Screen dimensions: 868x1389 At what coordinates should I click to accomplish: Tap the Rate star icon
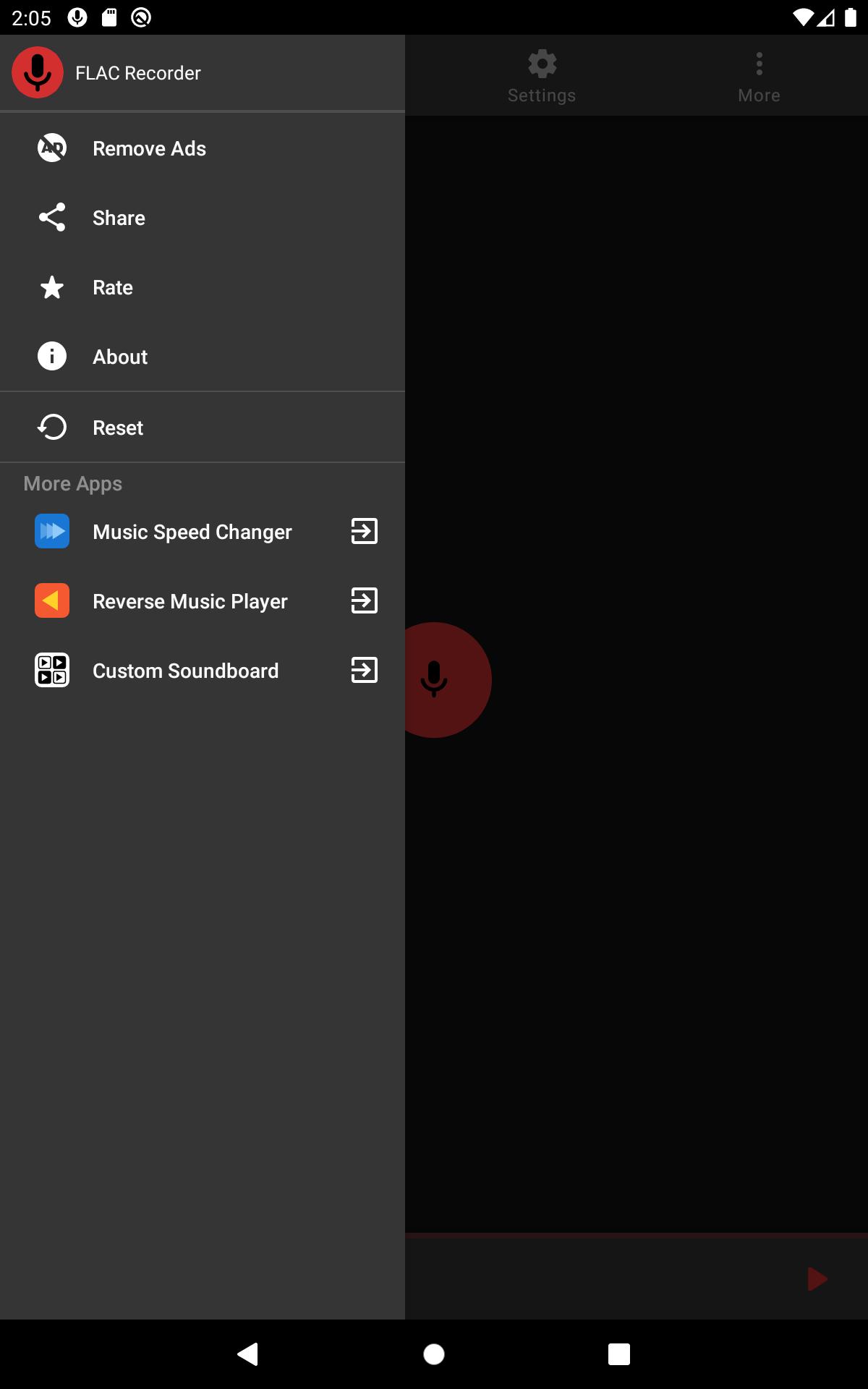(52, 287)
